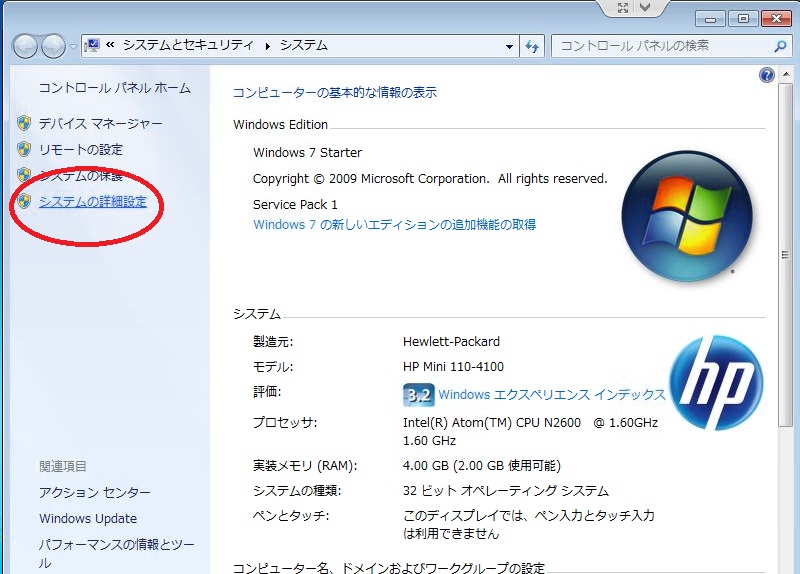
Task: Click the HP logo image
Action: [716, 383]
